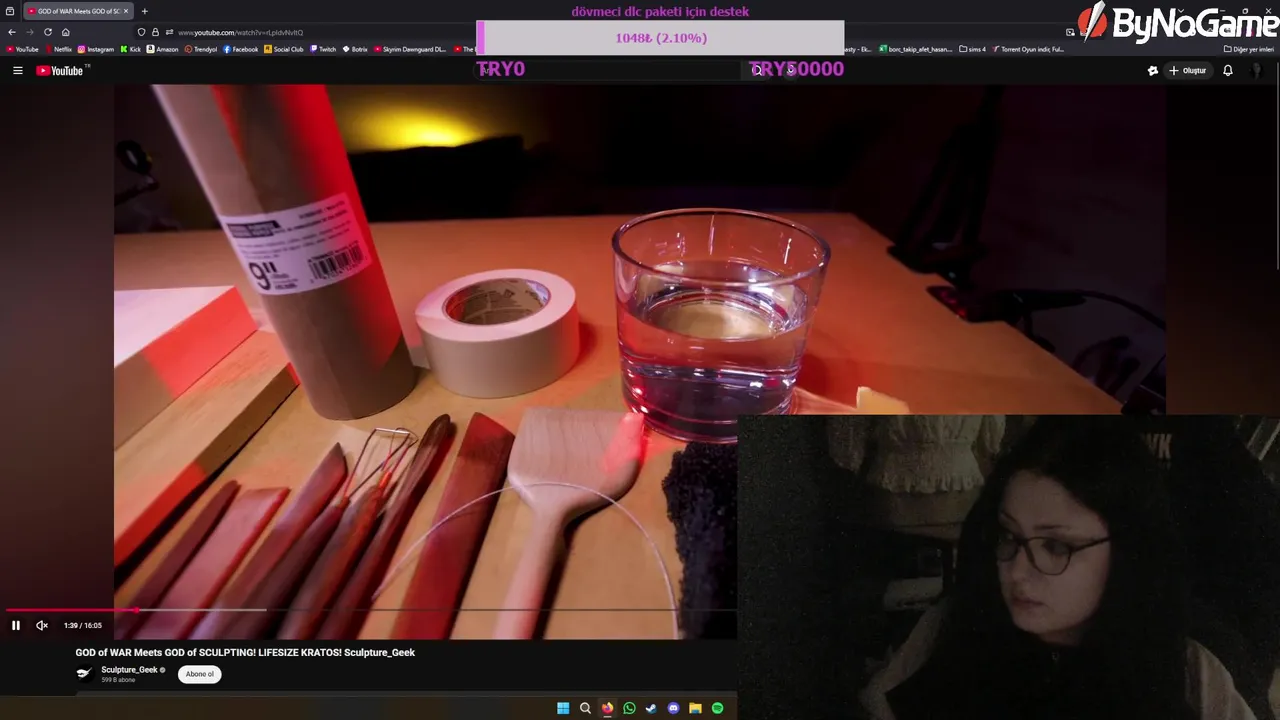Click the site security padlock icon
Viewport: 1280px width, 720px height.
[155, 32]
